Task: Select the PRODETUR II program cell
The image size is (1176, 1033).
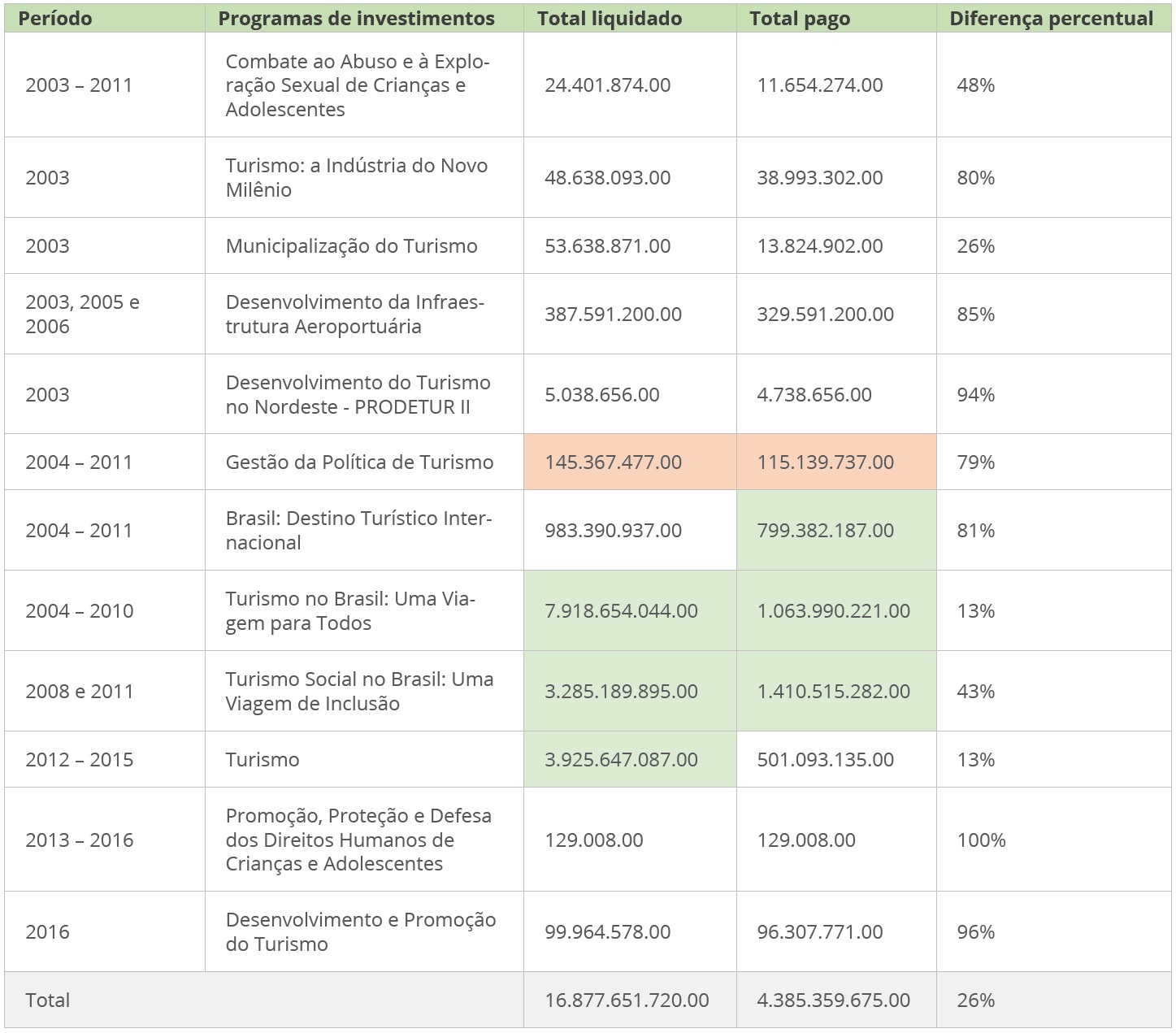Action: (x=358, y=395)
